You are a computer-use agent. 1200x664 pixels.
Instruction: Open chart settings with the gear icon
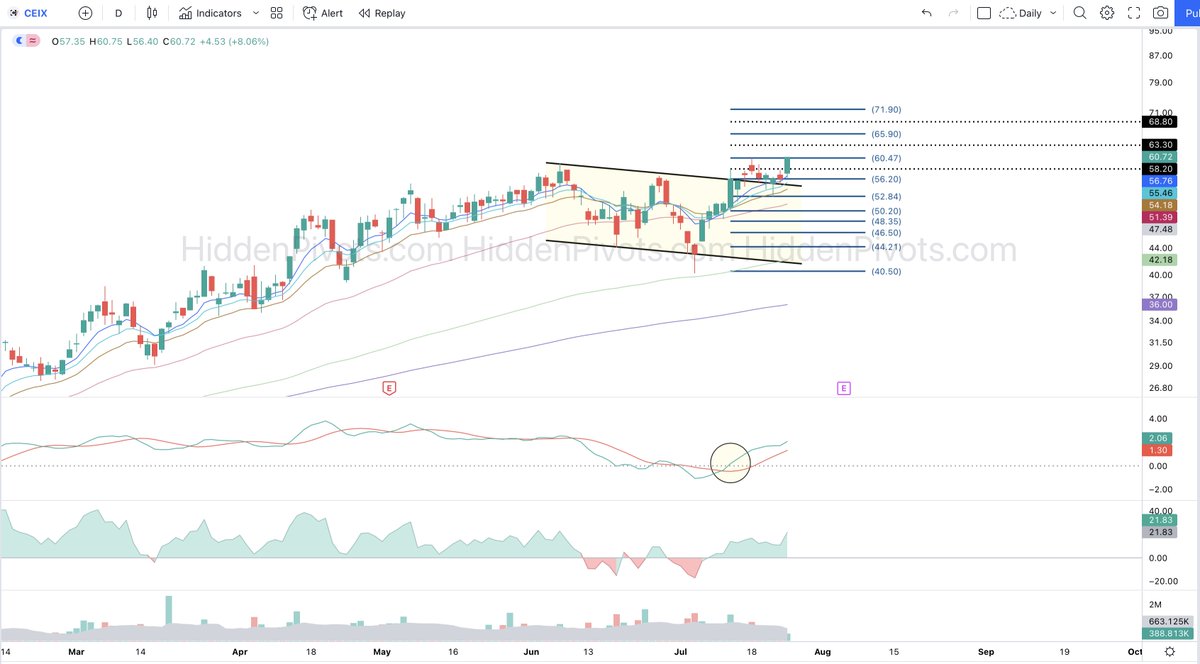click(x=1106, y=13)
